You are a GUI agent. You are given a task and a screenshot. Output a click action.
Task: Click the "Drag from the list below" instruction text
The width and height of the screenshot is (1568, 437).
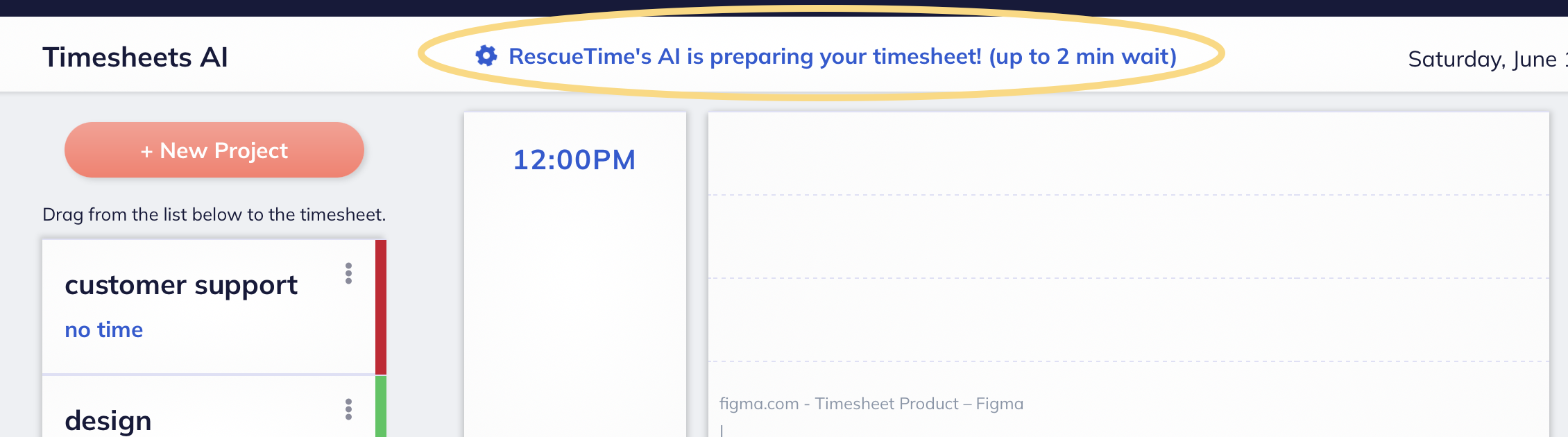coord(214,214)
